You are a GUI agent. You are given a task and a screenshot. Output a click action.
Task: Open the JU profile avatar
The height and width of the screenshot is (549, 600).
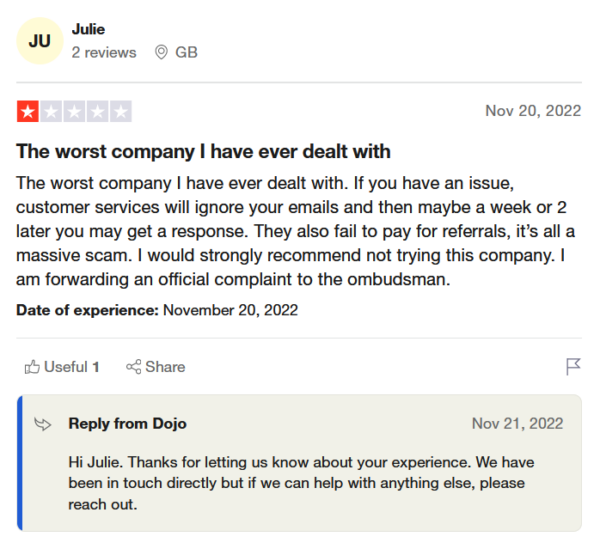point(40,42)
